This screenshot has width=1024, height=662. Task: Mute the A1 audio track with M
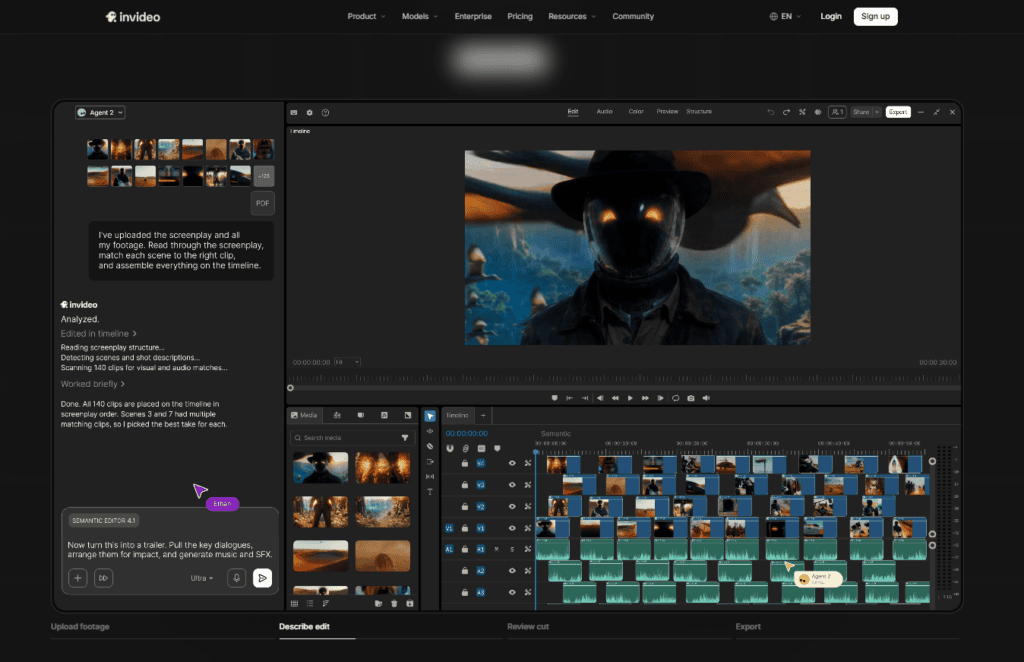(496, 550)
